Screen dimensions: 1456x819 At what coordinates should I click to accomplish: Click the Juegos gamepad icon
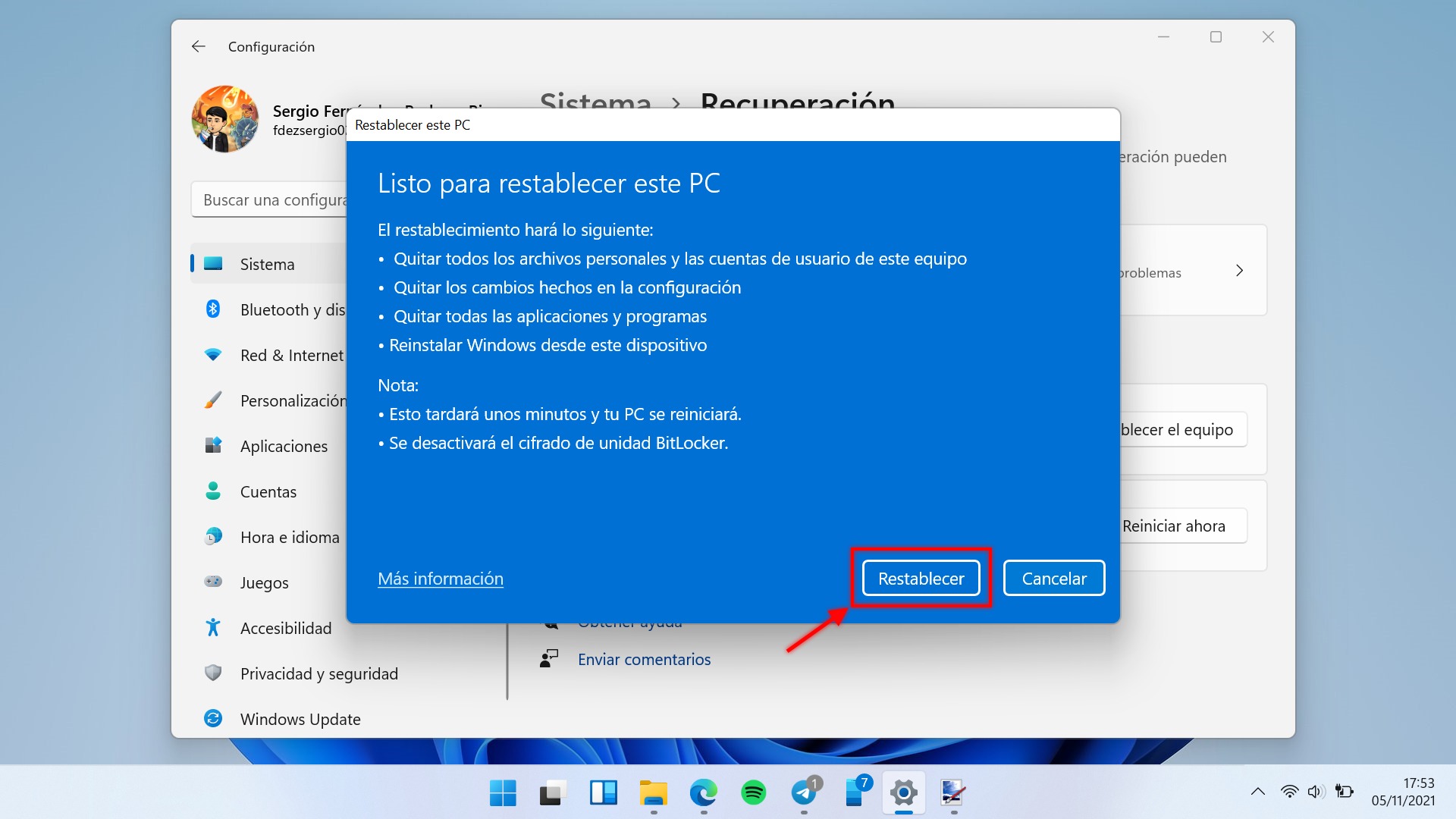(x=213, y=582)
